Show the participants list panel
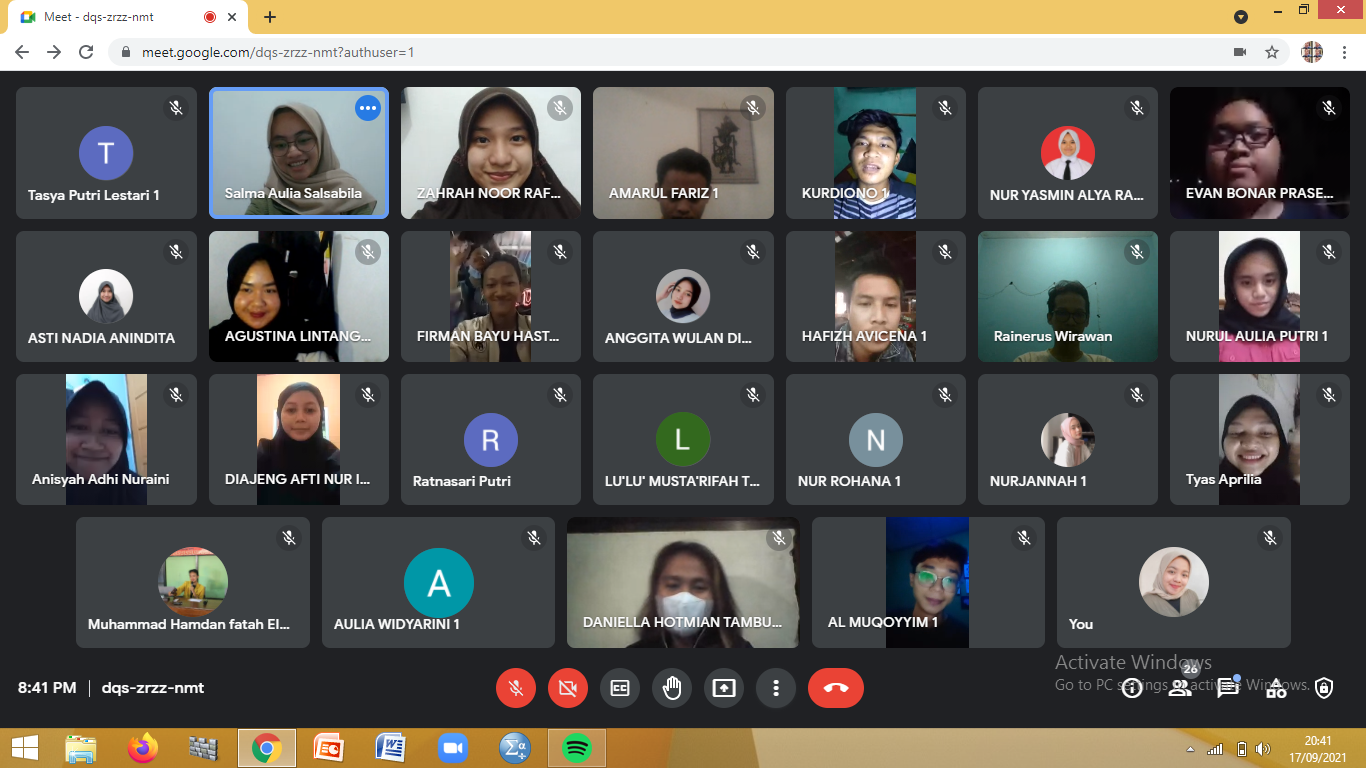 (x=1180, y=688)
